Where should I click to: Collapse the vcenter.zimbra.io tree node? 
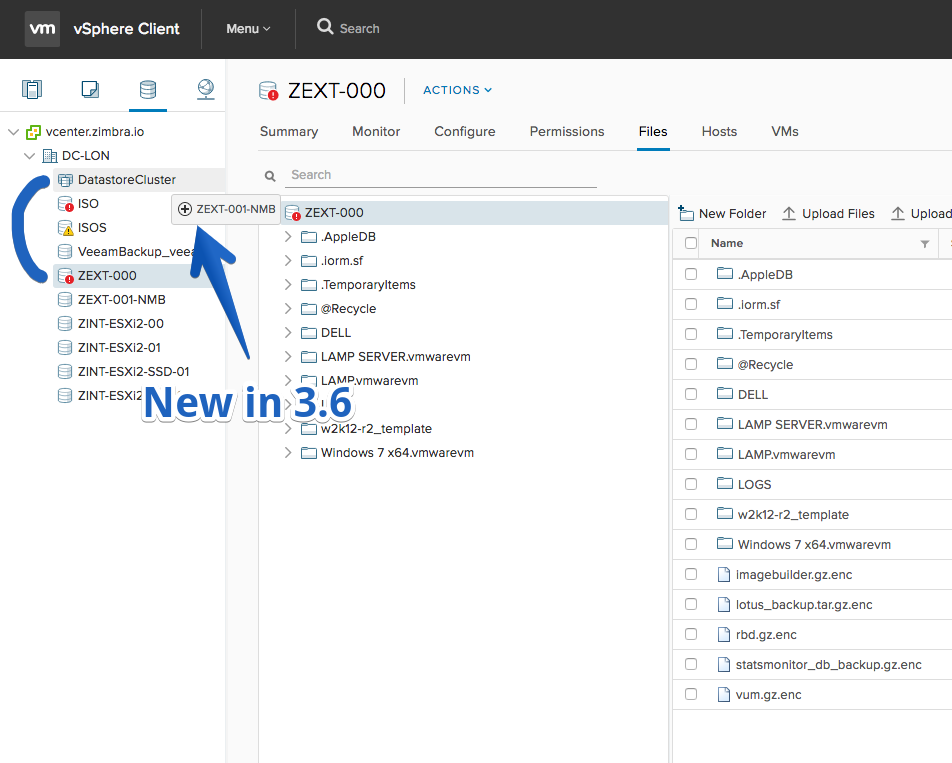(x=13, y=132)
